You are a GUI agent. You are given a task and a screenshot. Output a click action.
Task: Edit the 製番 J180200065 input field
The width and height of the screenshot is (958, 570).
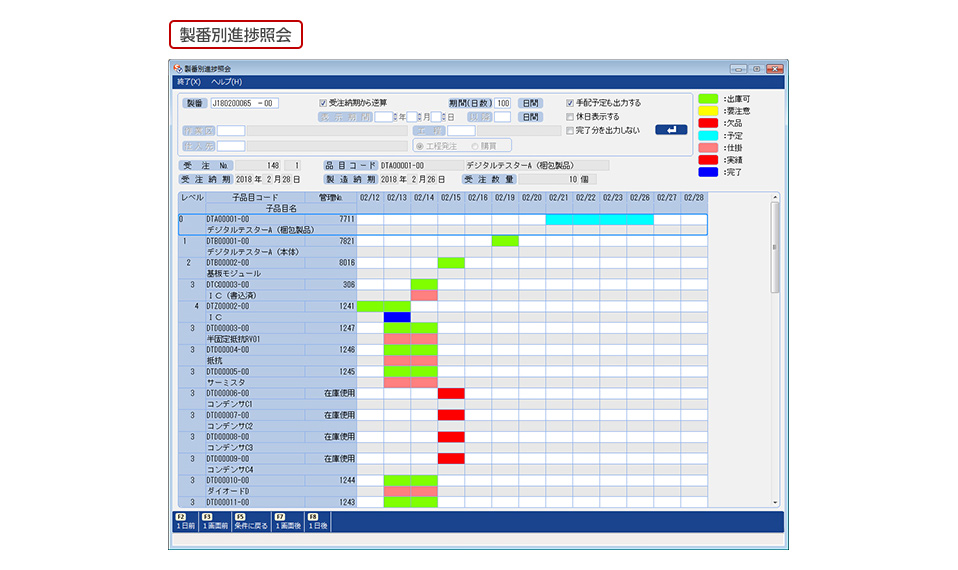(x=244, y=103)
